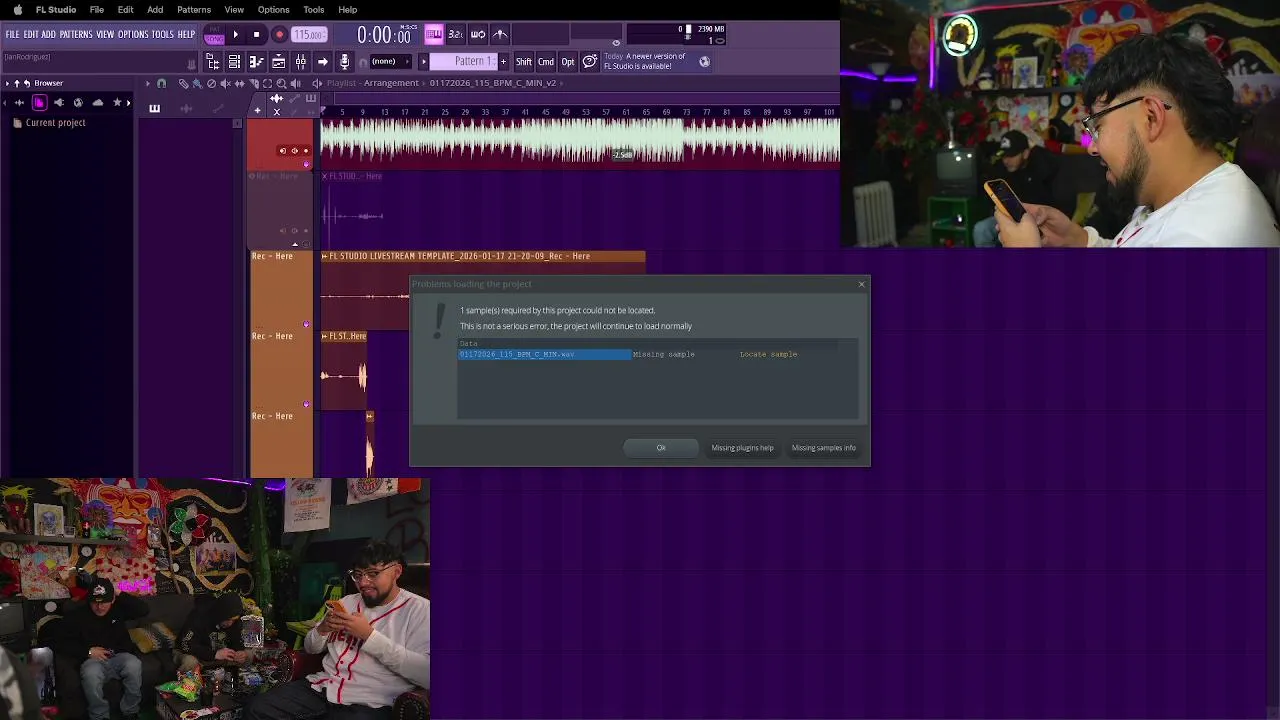Expand the arrow left of Pattern 1
This screenshot has width=1280, height=720.
click(x=423, y=62)
